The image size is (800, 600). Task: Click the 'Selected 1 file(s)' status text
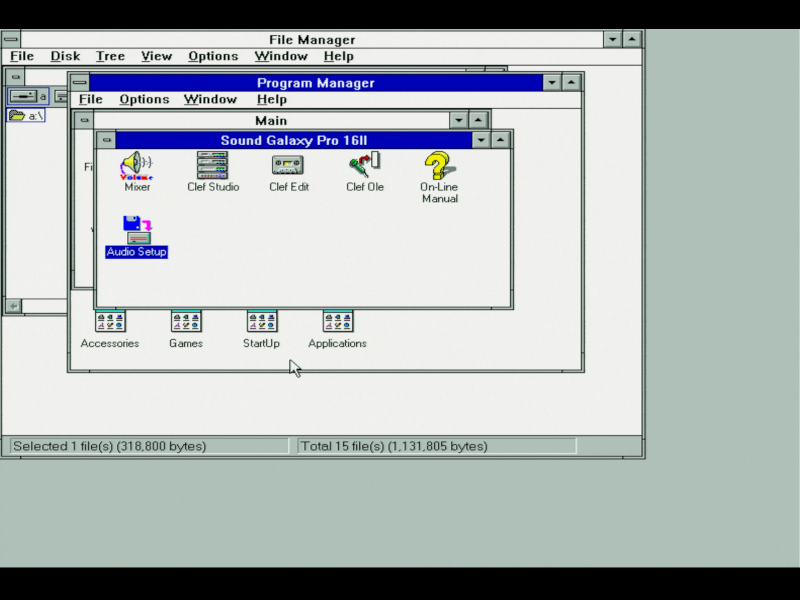[x=110, y=446]
